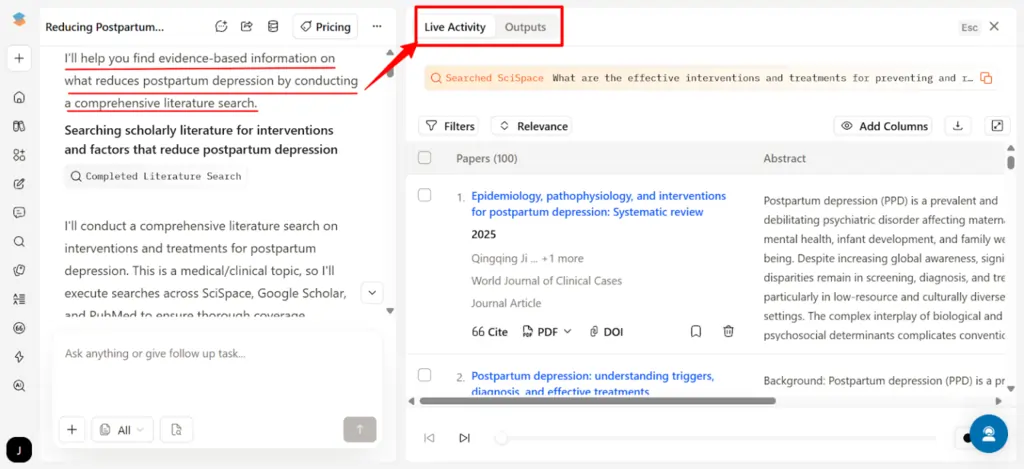This screenshot has width=1024, height=469.
Task: Delete the Epidemiology, pathophysiology paper row
Action: pos(728,332)
